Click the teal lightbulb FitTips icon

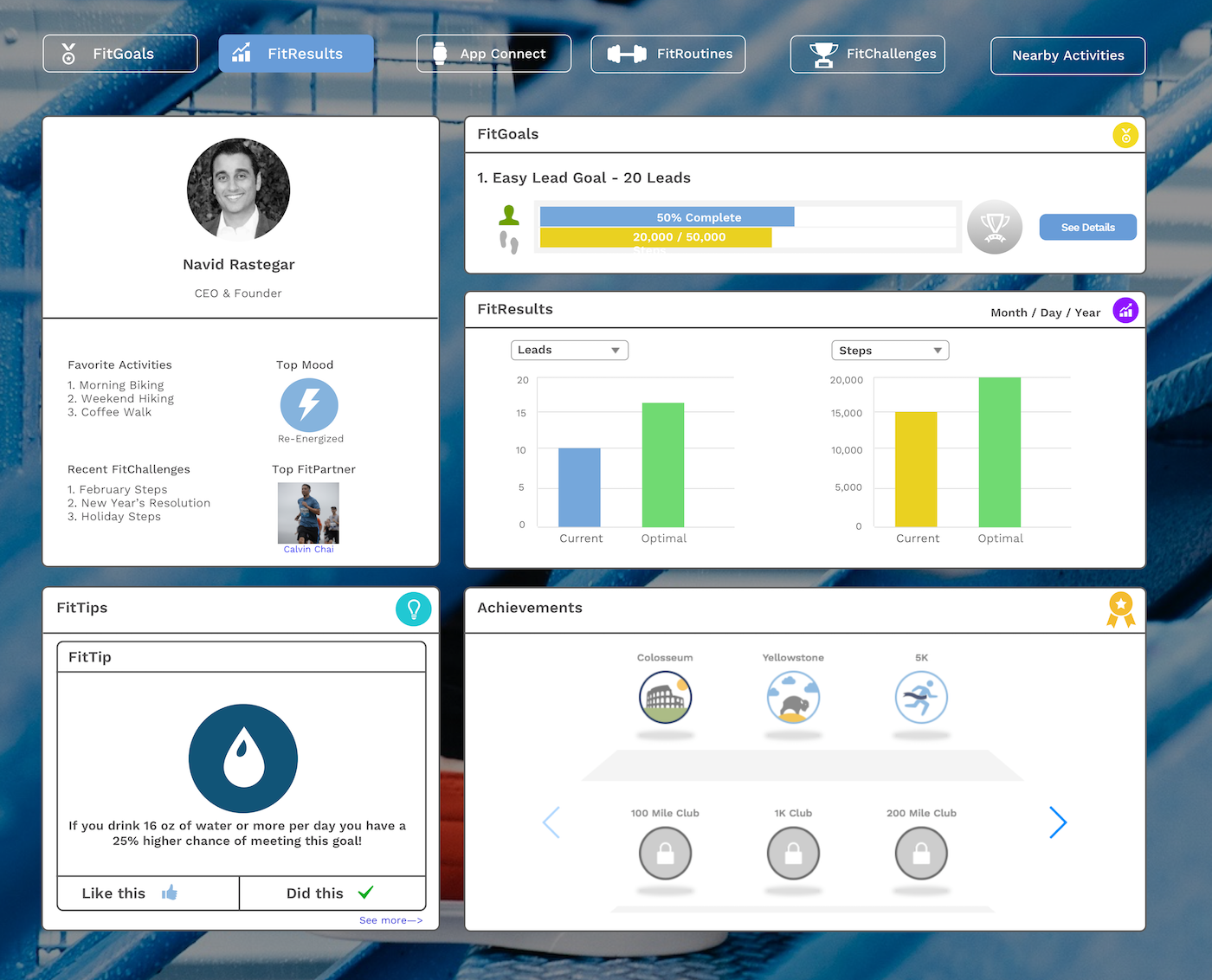pyautogui.click(x=414, y=609)
